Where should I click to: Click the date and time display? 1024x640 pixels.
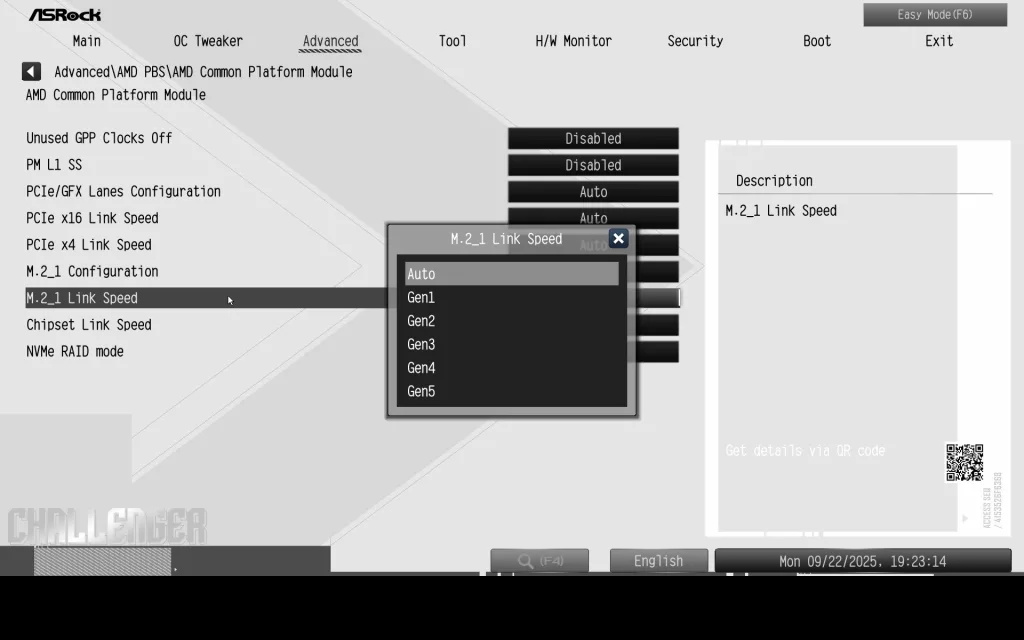(862, 561)
